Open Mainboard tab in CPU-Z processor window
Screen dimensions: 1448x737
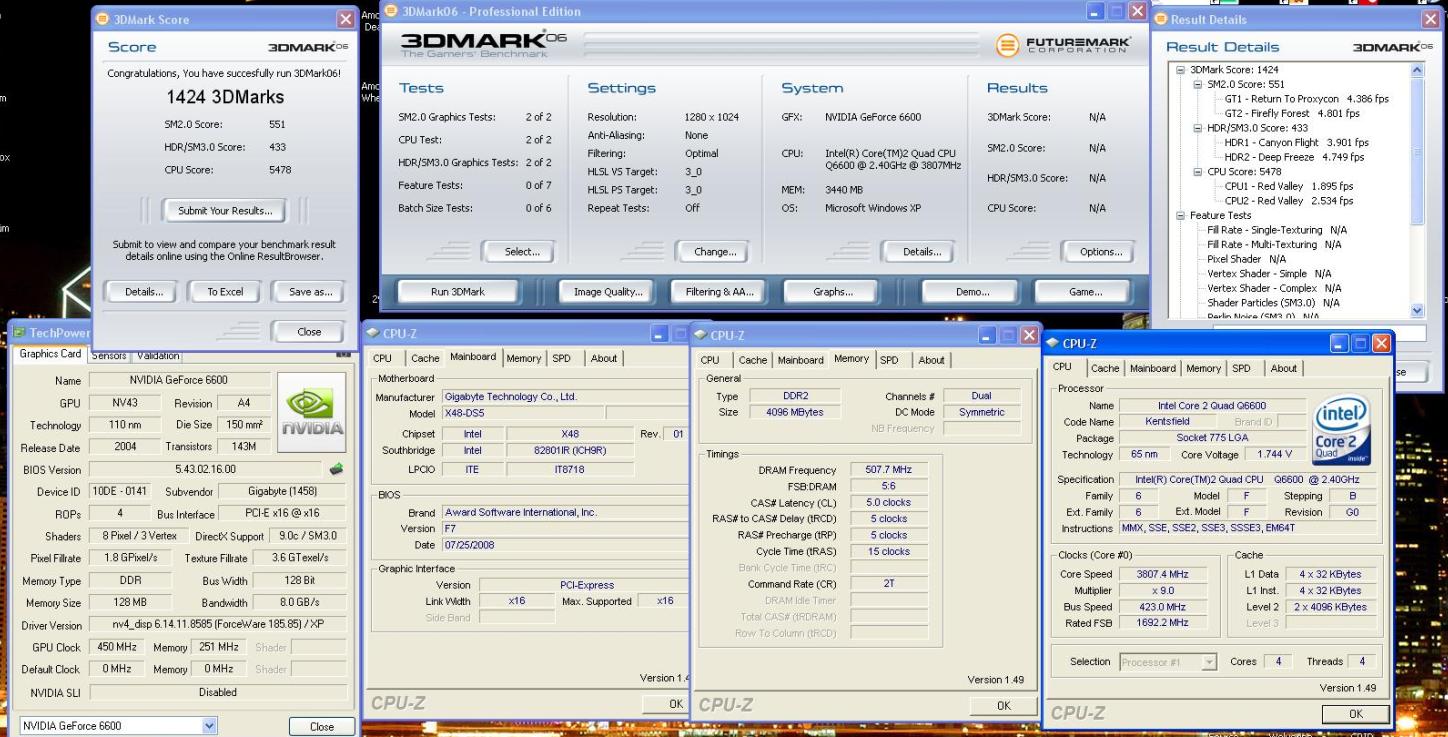(1153, 368)
